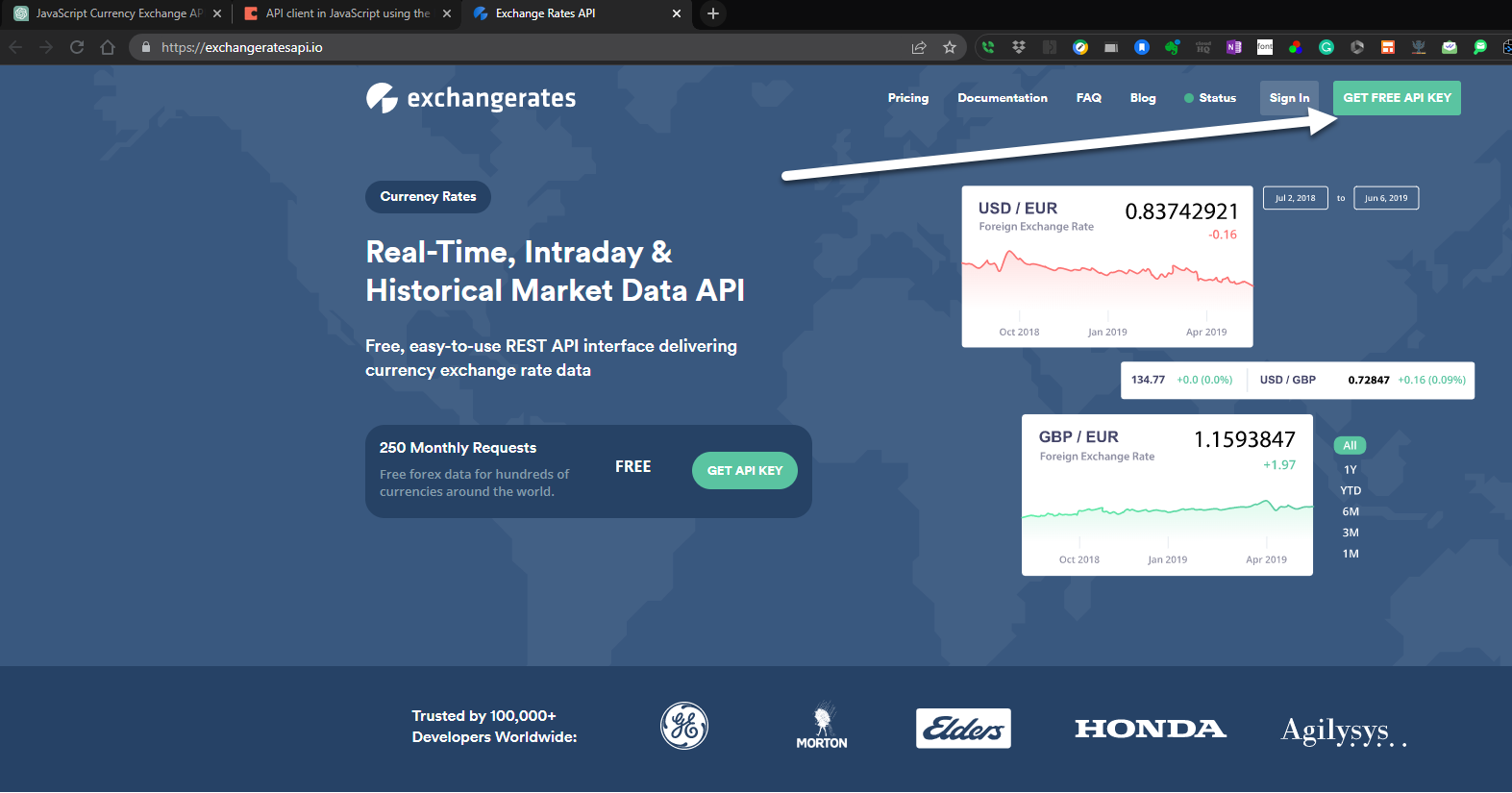Click the USD / GBP ticker entry
The image size is (1512, 793).
point(1288,381)
